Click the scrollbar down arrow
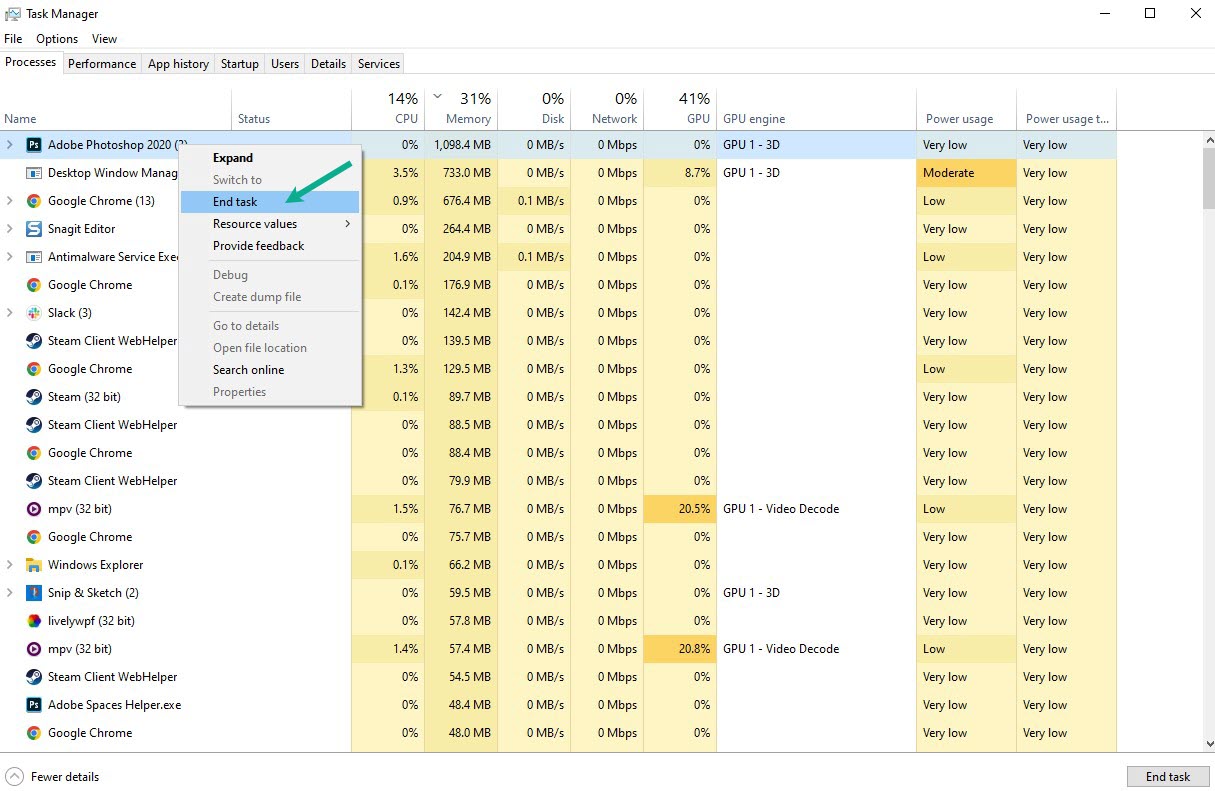 coord(1208,744)
